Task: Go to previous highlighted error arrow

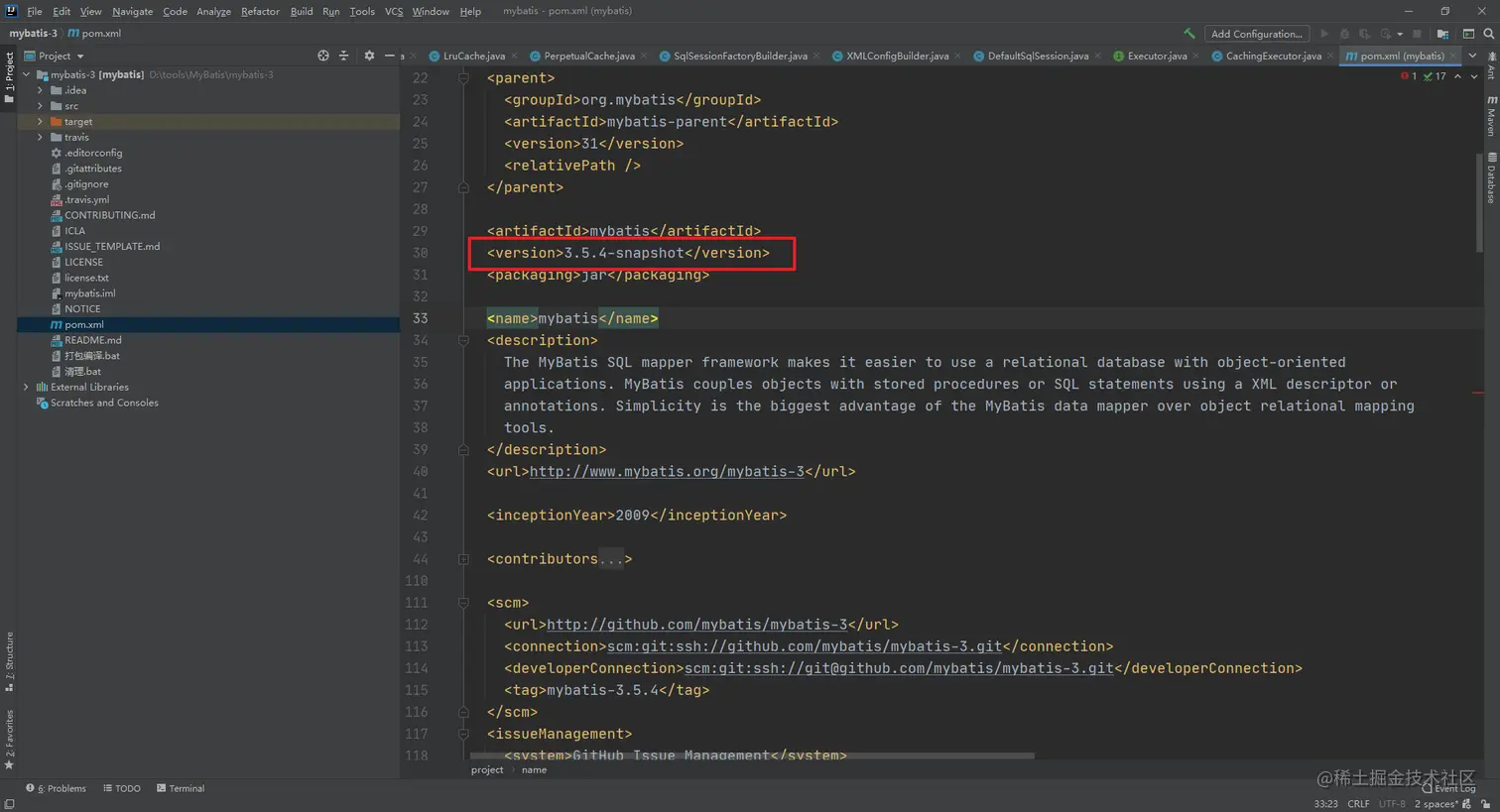Action: [x=1457, y=76]
